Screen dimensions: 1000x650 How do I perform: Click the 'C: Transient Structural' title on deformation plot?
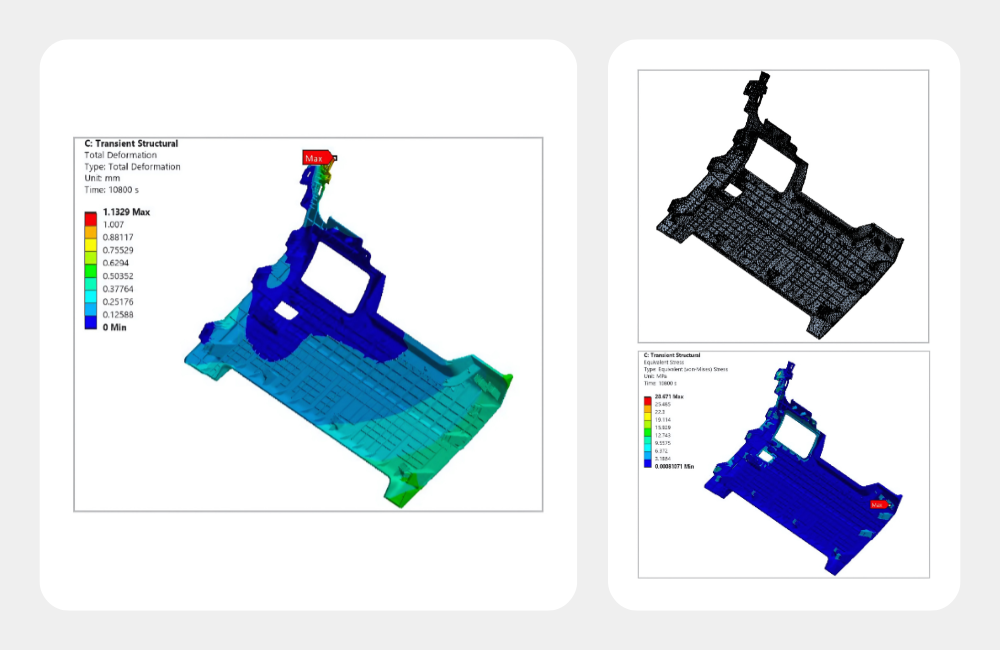131,144
